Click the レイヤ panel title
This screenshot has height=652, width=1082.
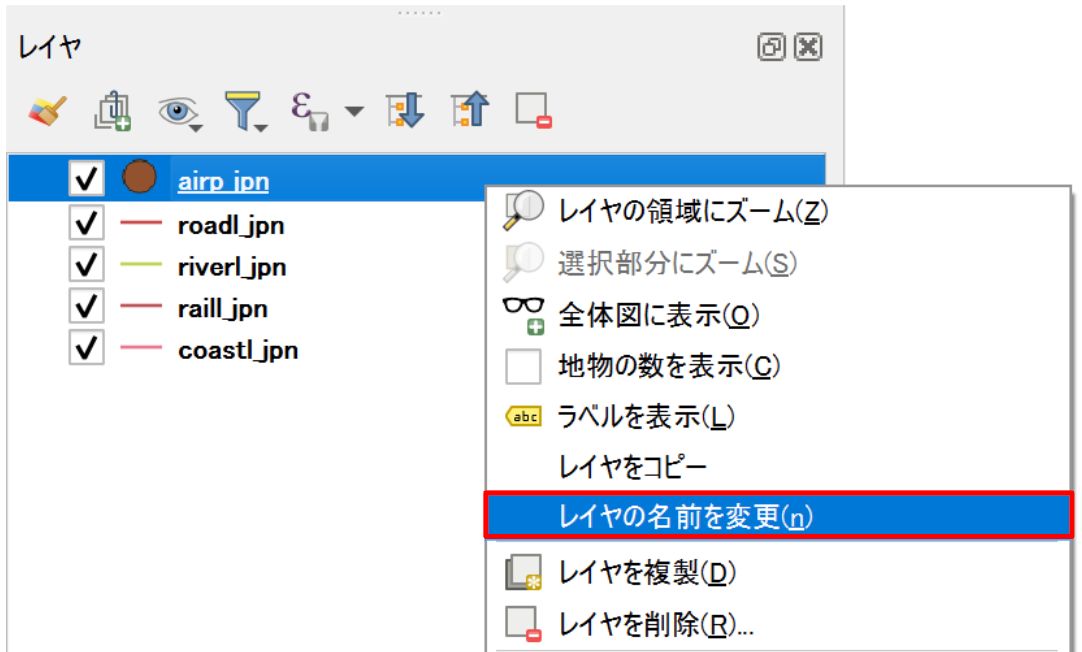pos(49,48)
